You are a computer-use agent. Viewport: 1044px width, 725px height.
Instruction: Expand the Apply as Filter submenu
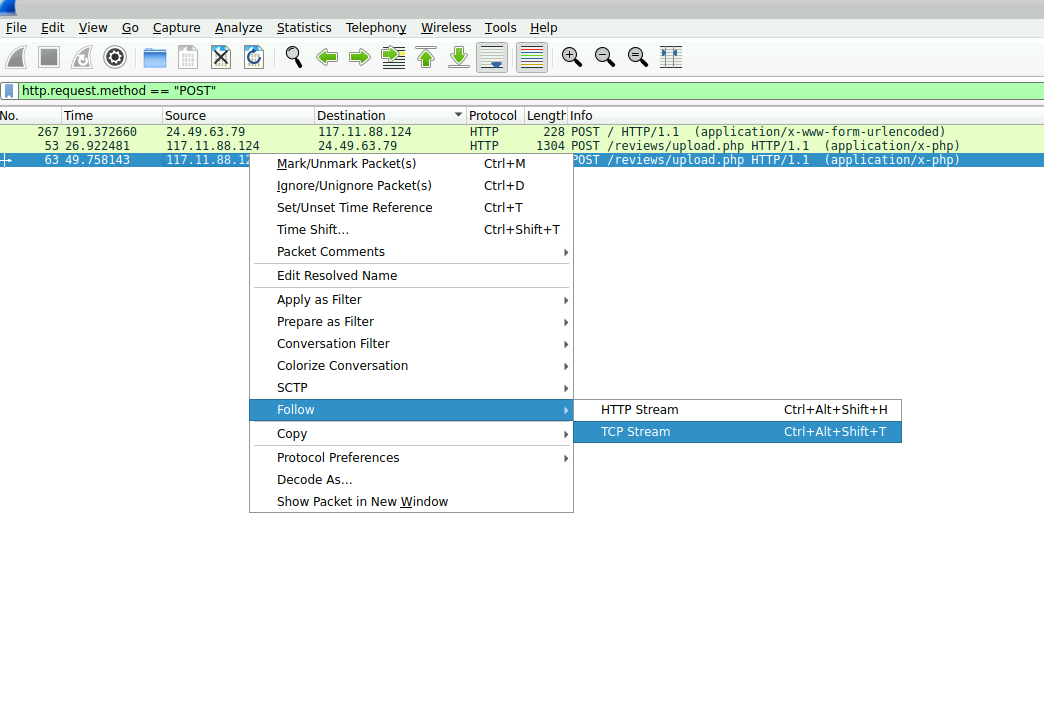(x=411, y=300)
